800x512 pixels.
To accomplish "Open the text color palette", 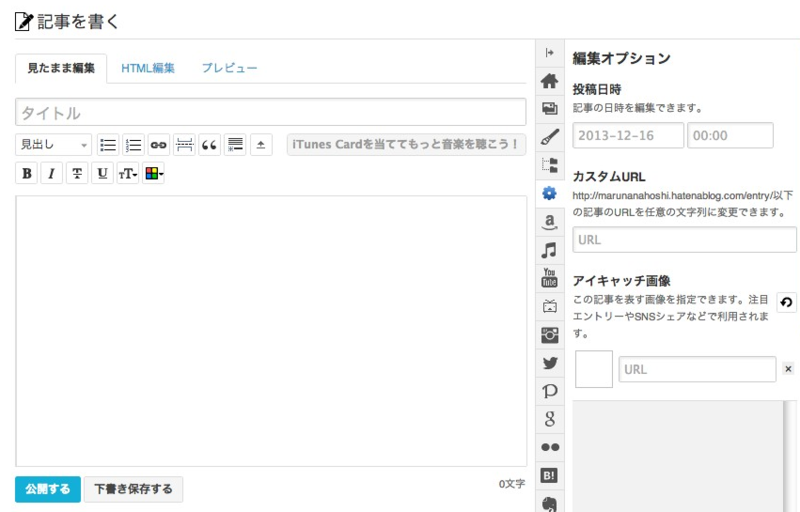I will pos(154,173).
